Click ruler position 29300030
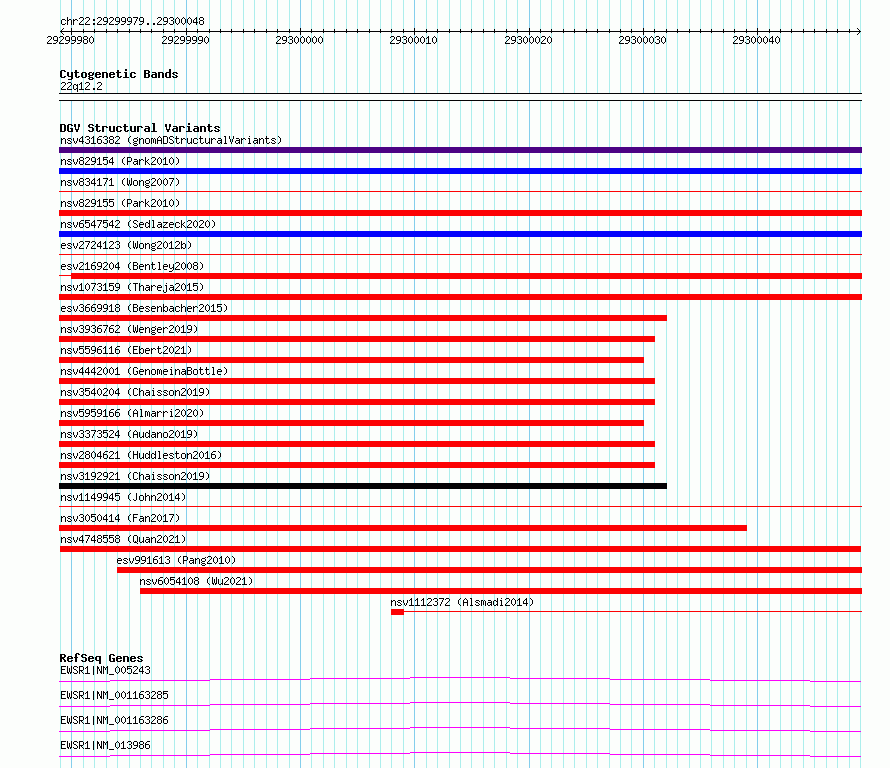Viewport: 890px width, 768px height. pos(642,40)
